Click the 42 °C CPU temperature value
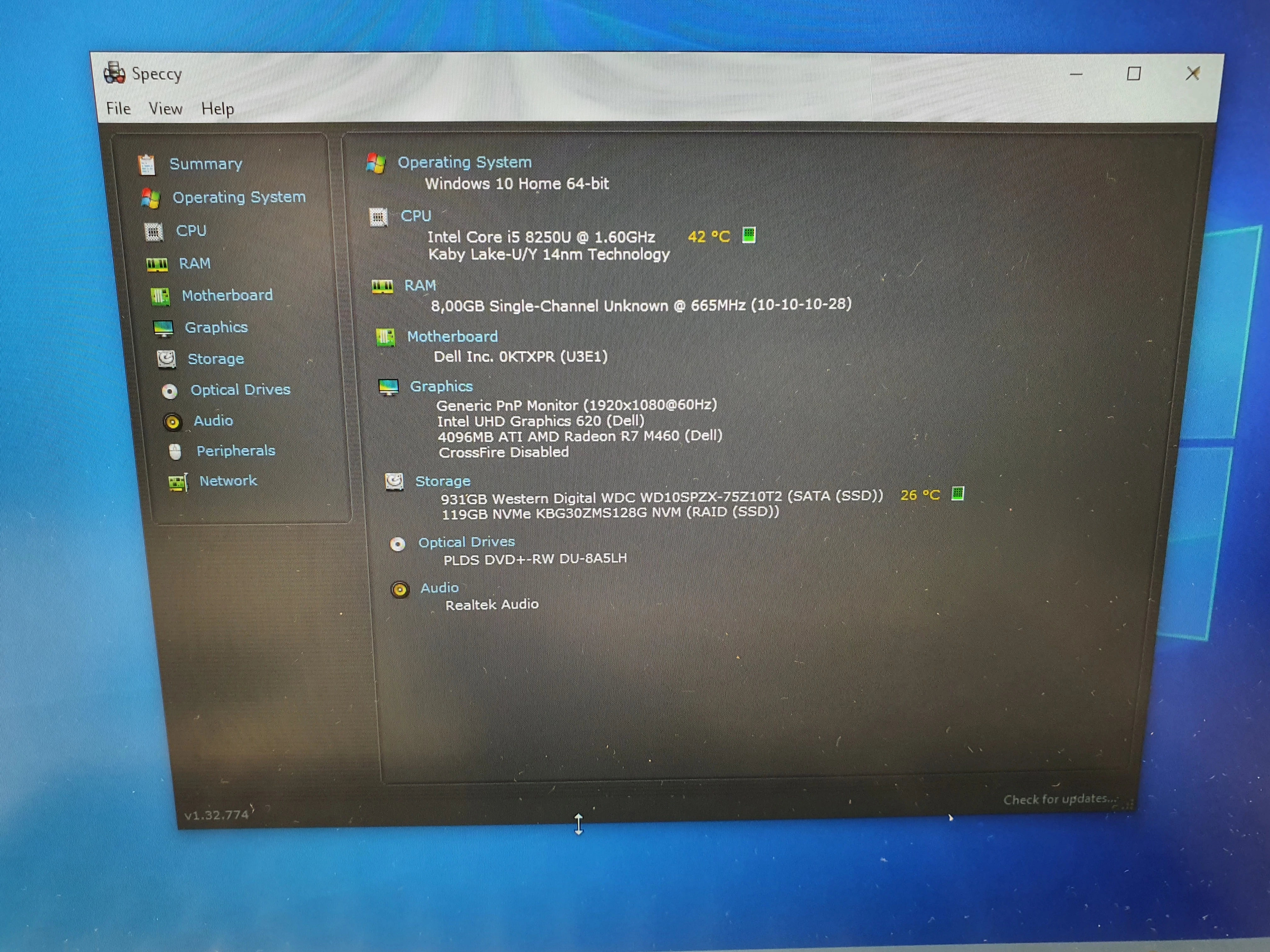The height and width of the screenshot is (952, 1270). click(708, 236)
